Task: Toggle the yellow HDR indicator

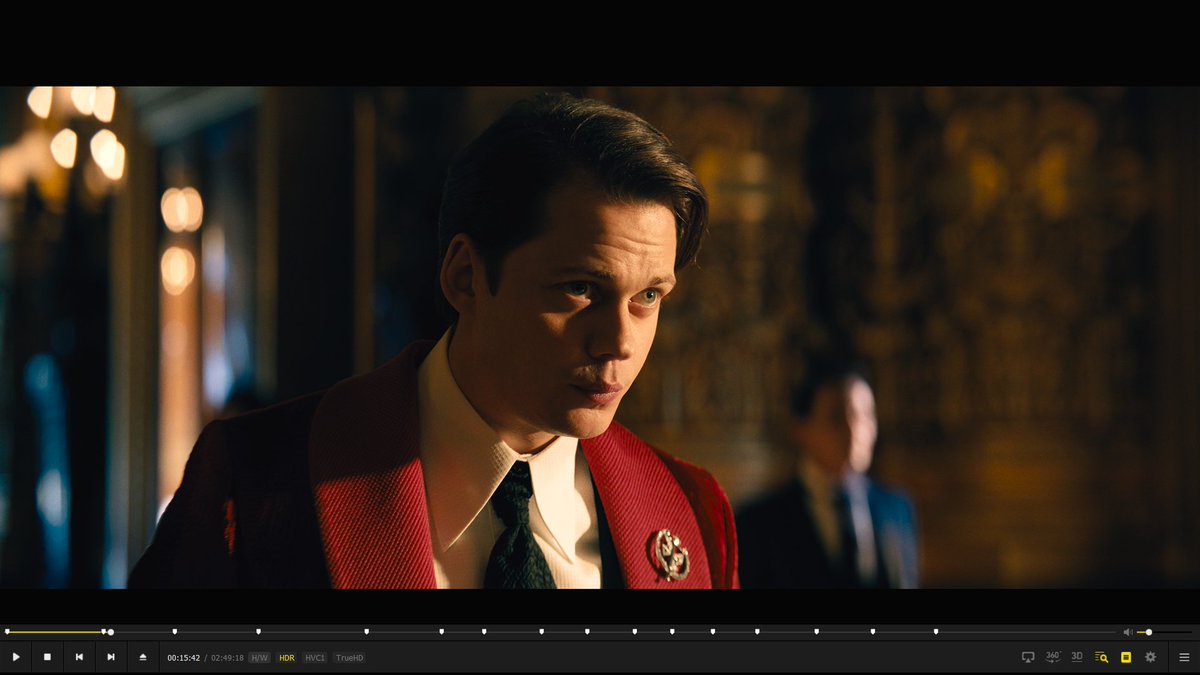Action: 287,658
